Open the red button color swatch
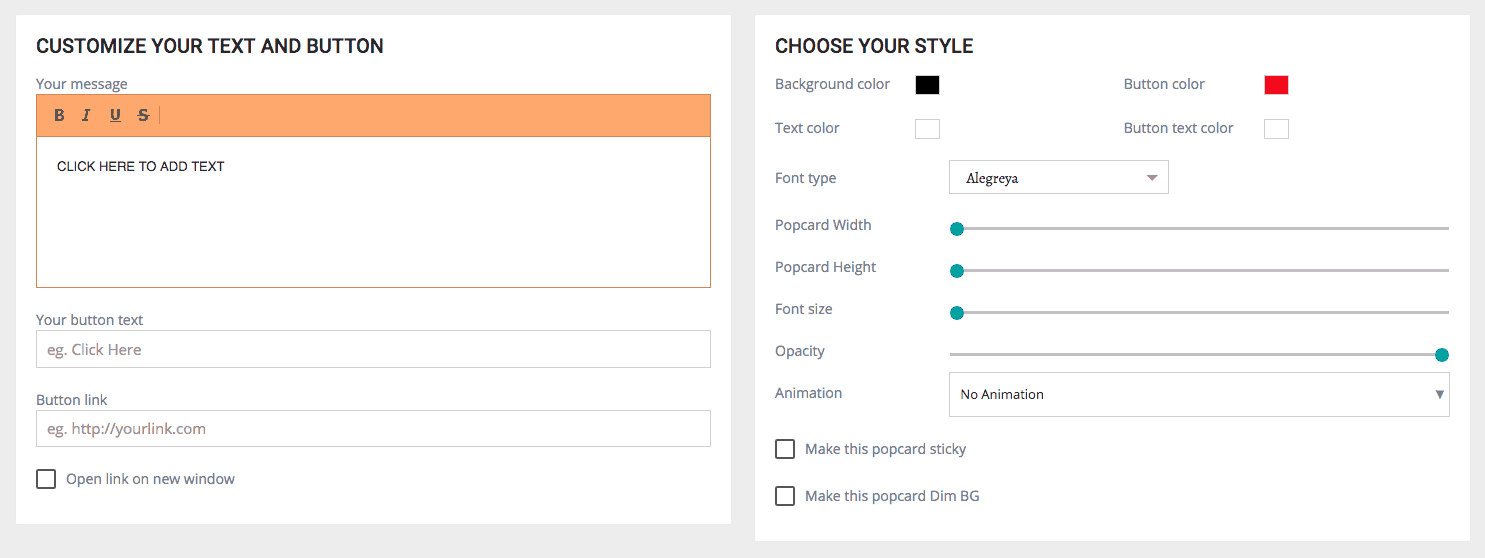Screen dimensions: 1485x558 coord(1276,85)
